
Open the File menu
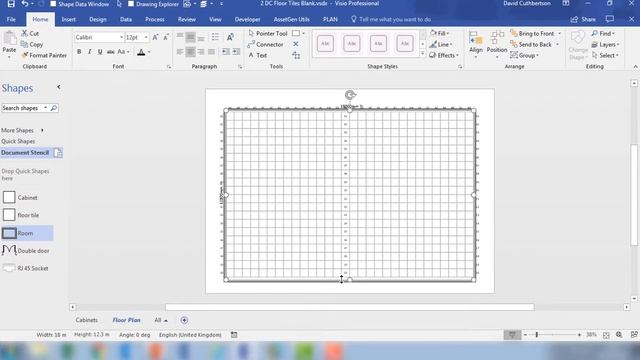(x=11, y=19)
